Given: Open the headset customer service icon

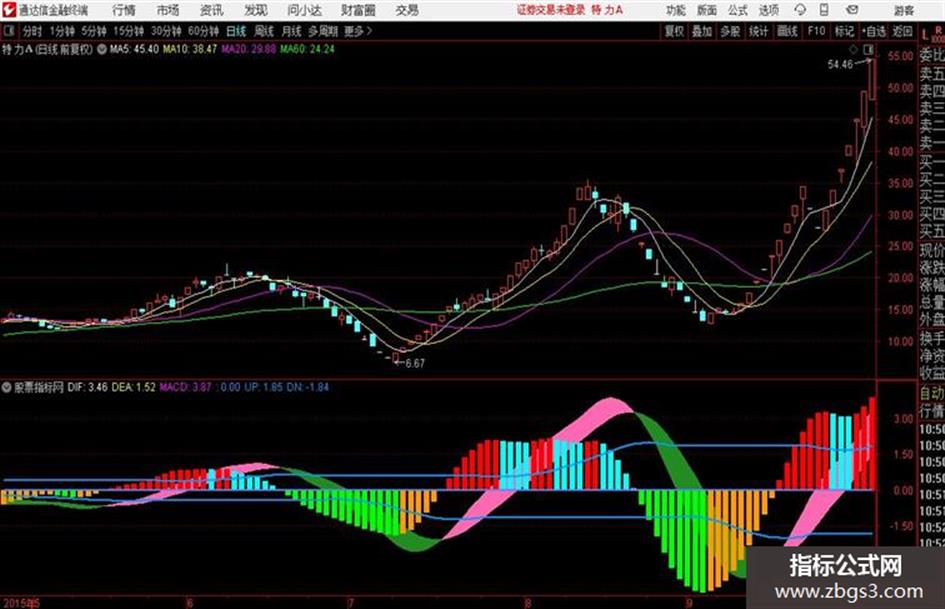Looking at the screenshot, I should coord(800,10).
